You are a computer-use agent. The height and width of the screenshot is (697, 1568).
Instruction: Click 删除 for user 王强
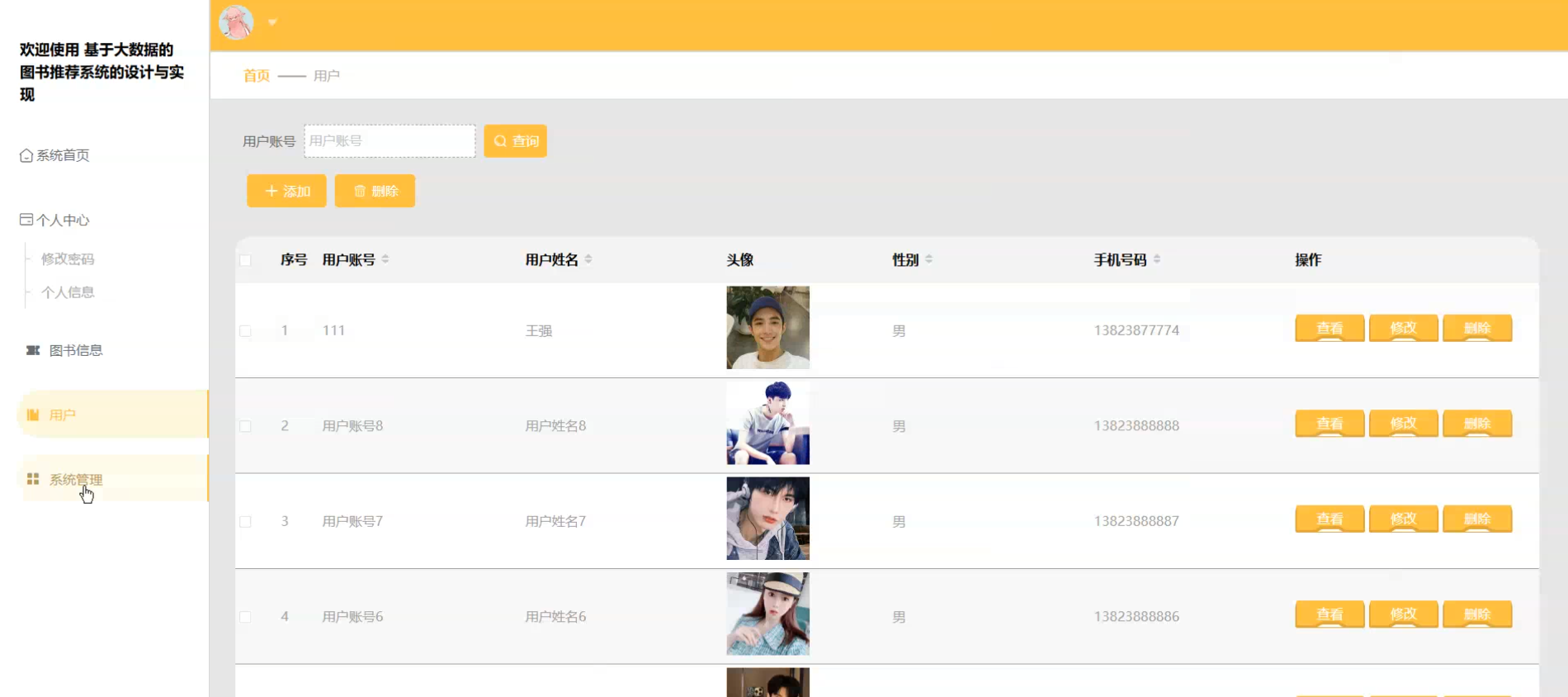point(1477,328)
